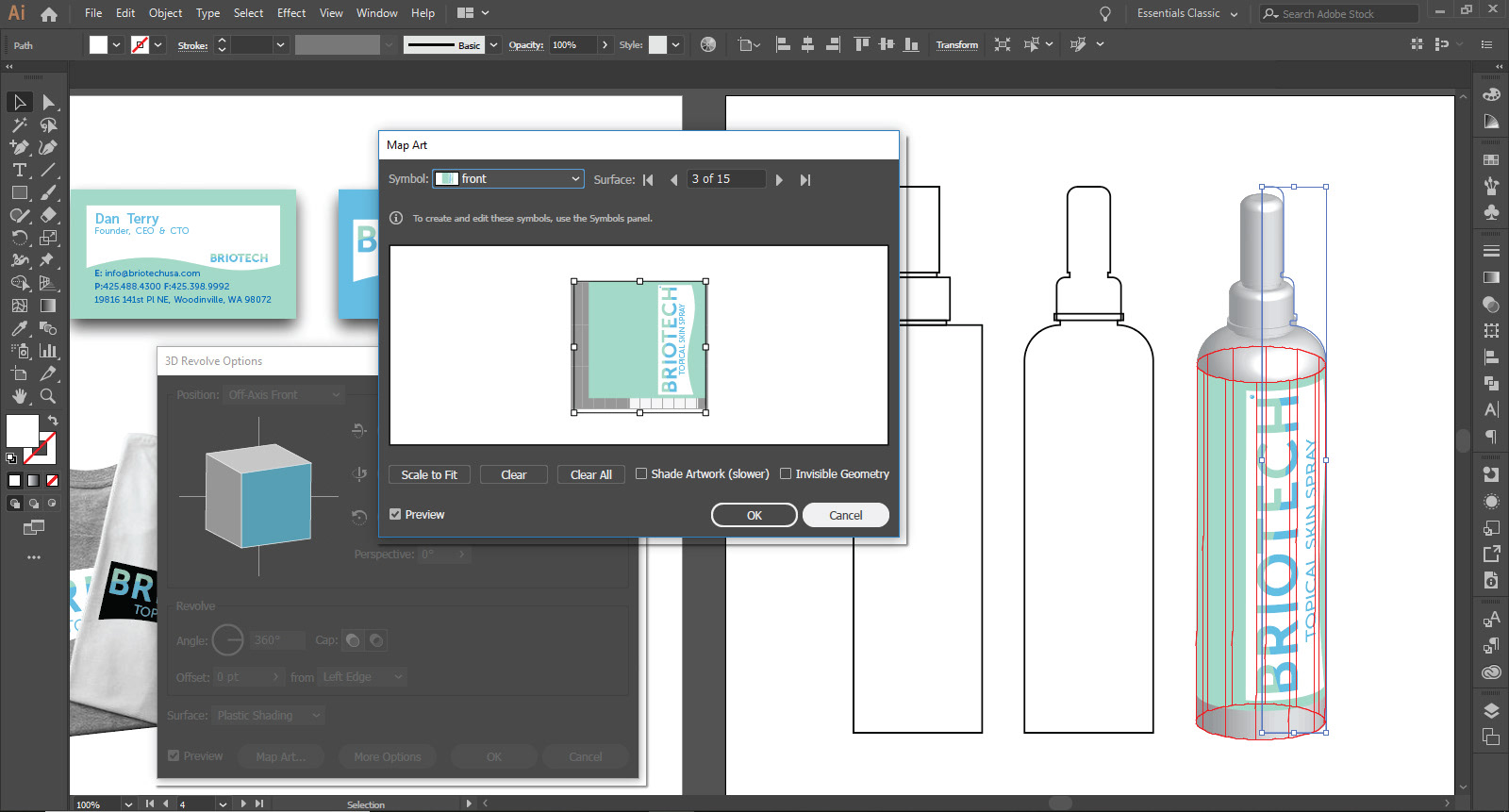The width and height of the screenshot is (1509, 812).
Task: Go to Home screen icon
Action: (x=49, y=14)
